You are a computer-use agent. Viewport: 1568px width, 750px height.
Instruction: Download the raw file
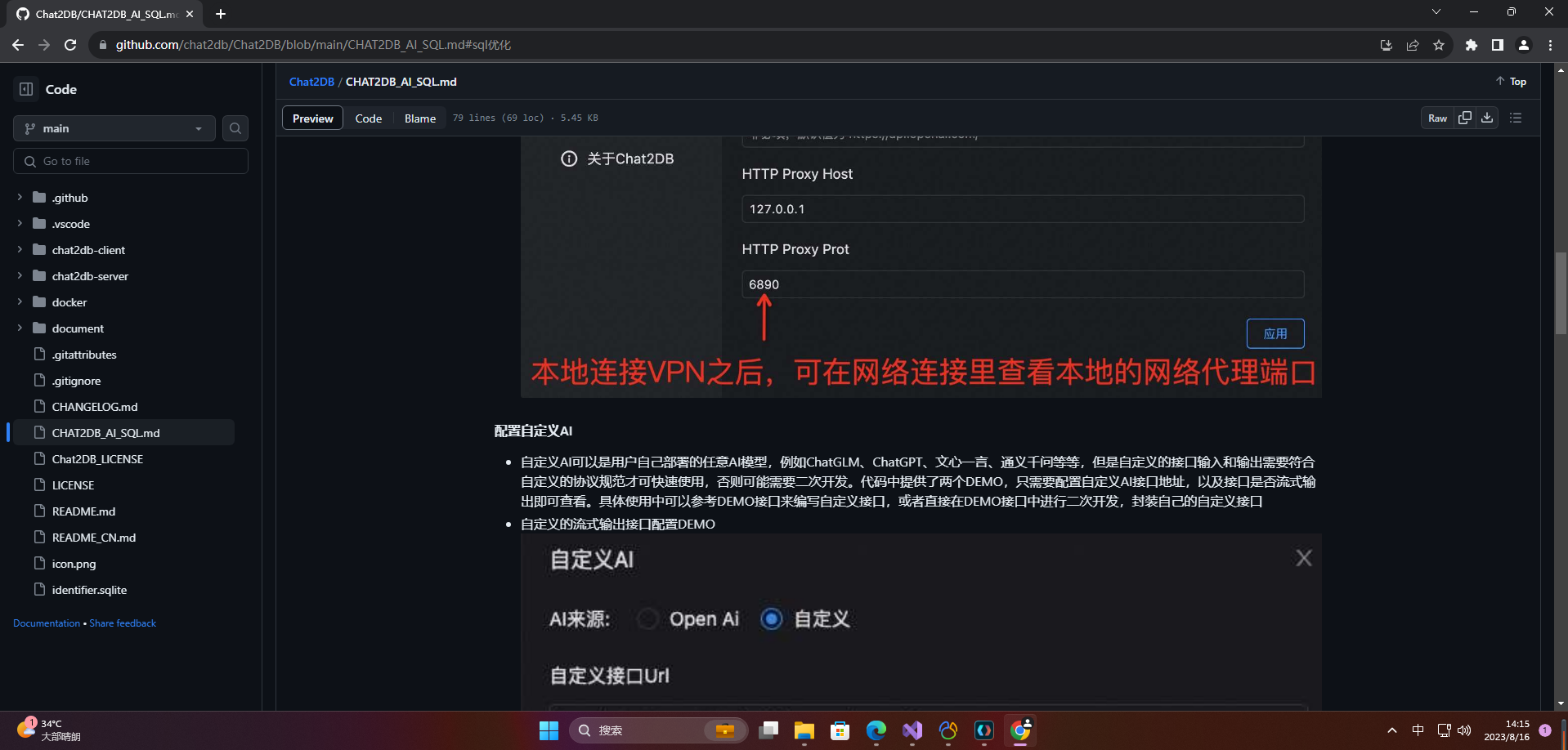click(x=1487, y=118)
